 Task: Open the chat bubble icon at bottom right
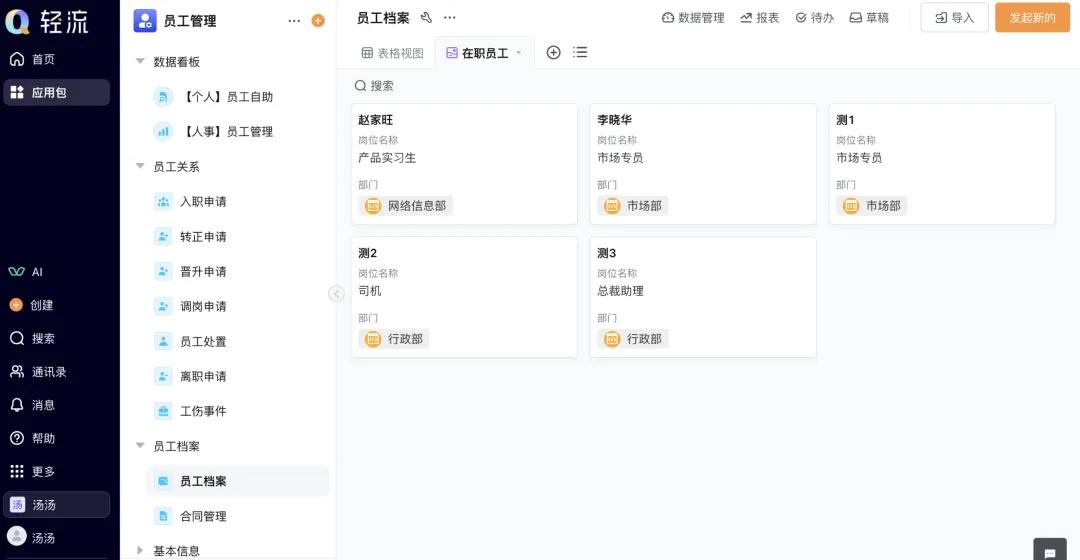pyautogui.click(x=1050, y=552)
